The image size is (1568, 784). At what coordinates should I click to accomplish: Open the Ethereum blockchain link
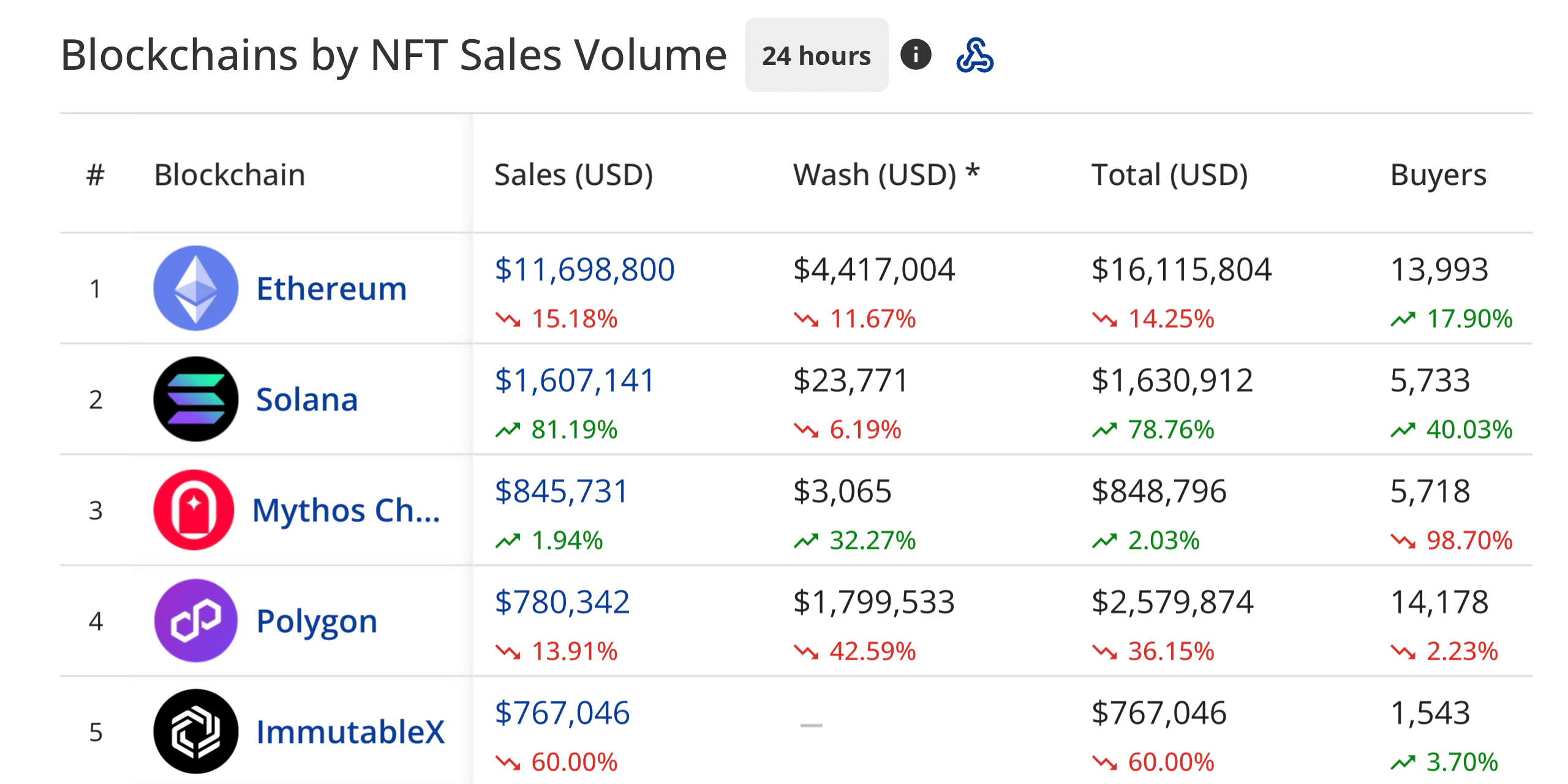pyautogui.click(x=331, y=288)
